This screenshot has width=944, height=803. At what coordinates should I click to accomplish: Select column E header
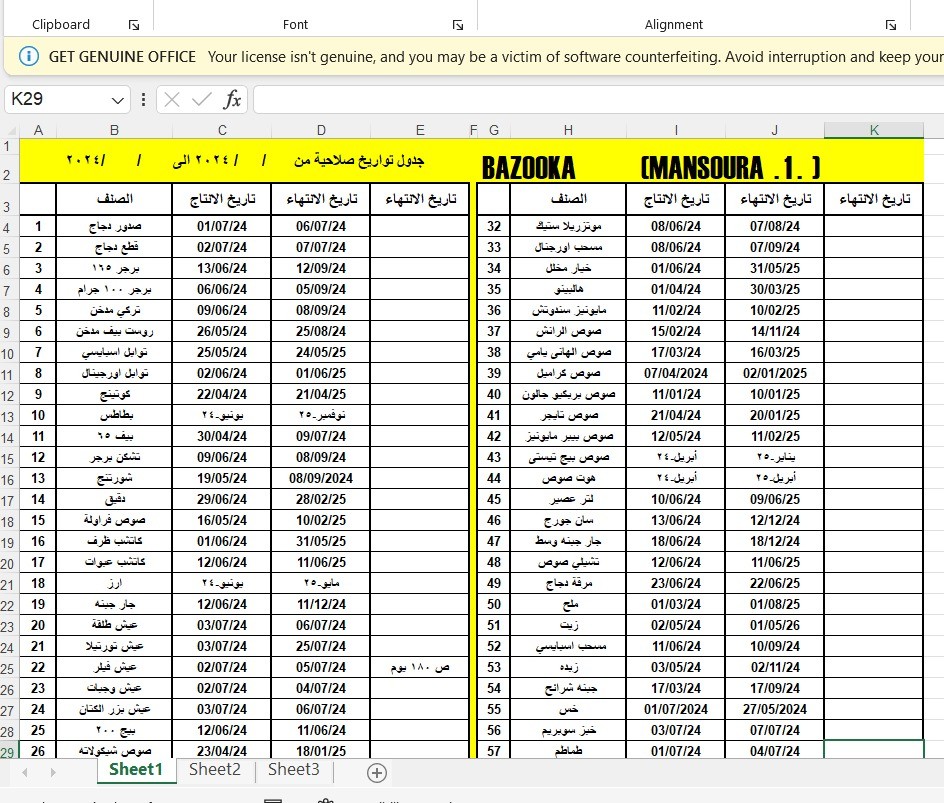420,130
